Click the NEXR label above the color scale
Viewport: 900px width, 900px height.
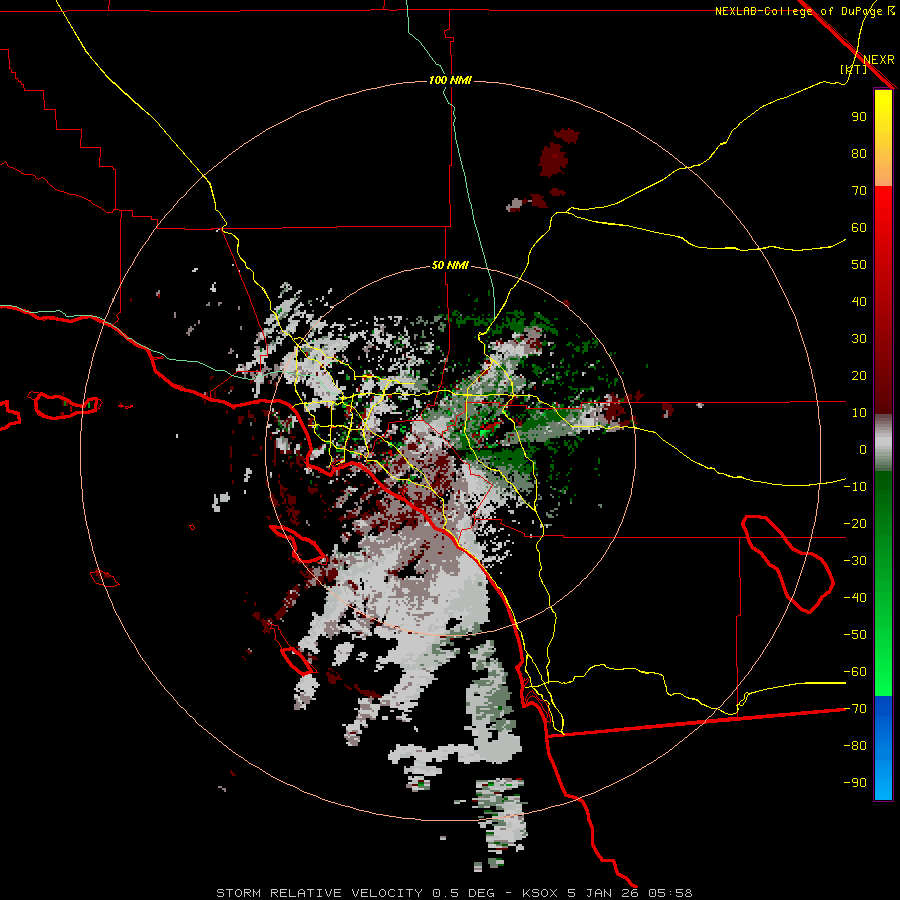879,60
